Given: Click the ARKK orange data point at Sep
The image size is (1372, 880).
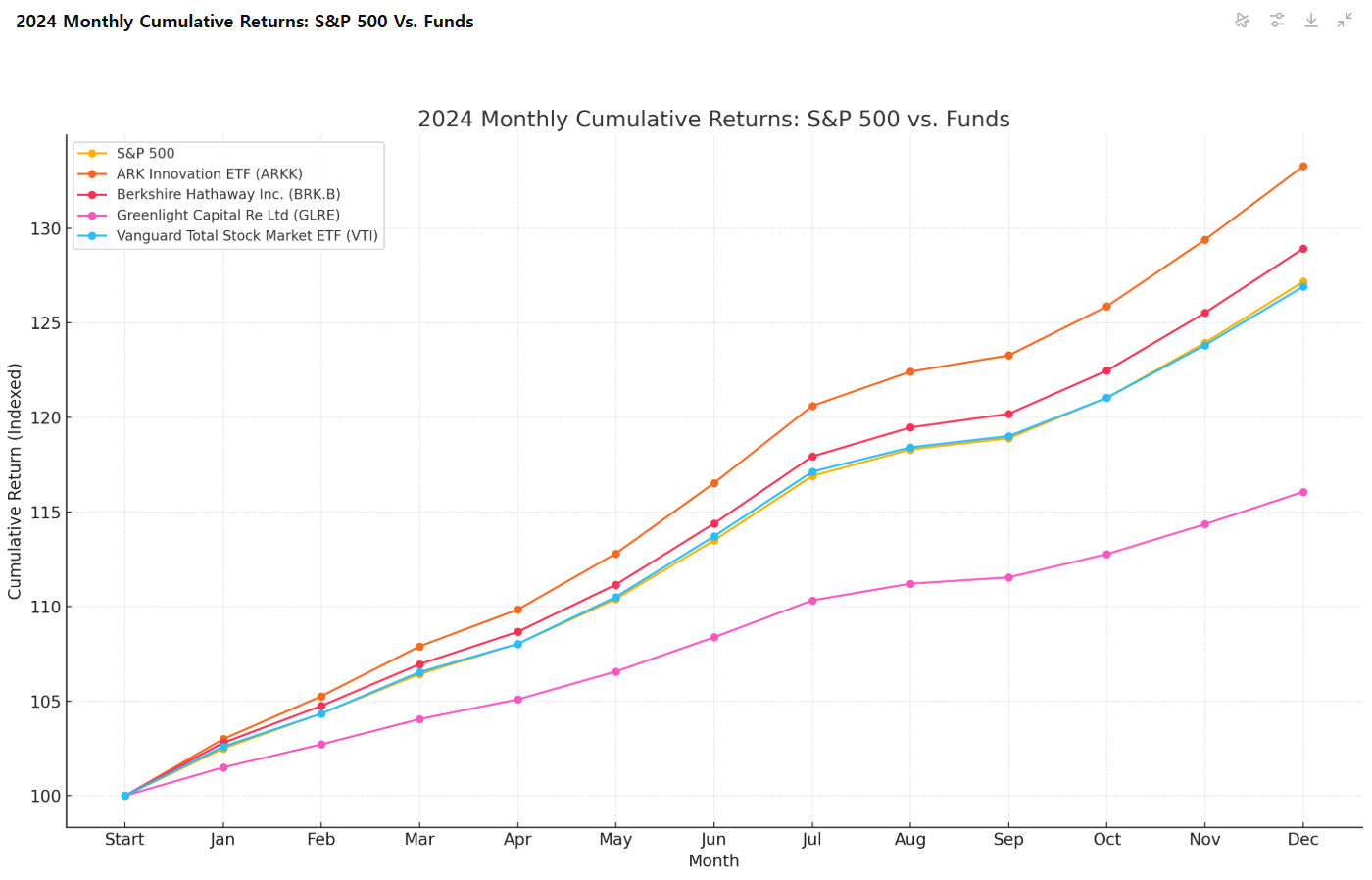Looking at the screenshot, I should pyautogui.click(x=1008, y=356).
